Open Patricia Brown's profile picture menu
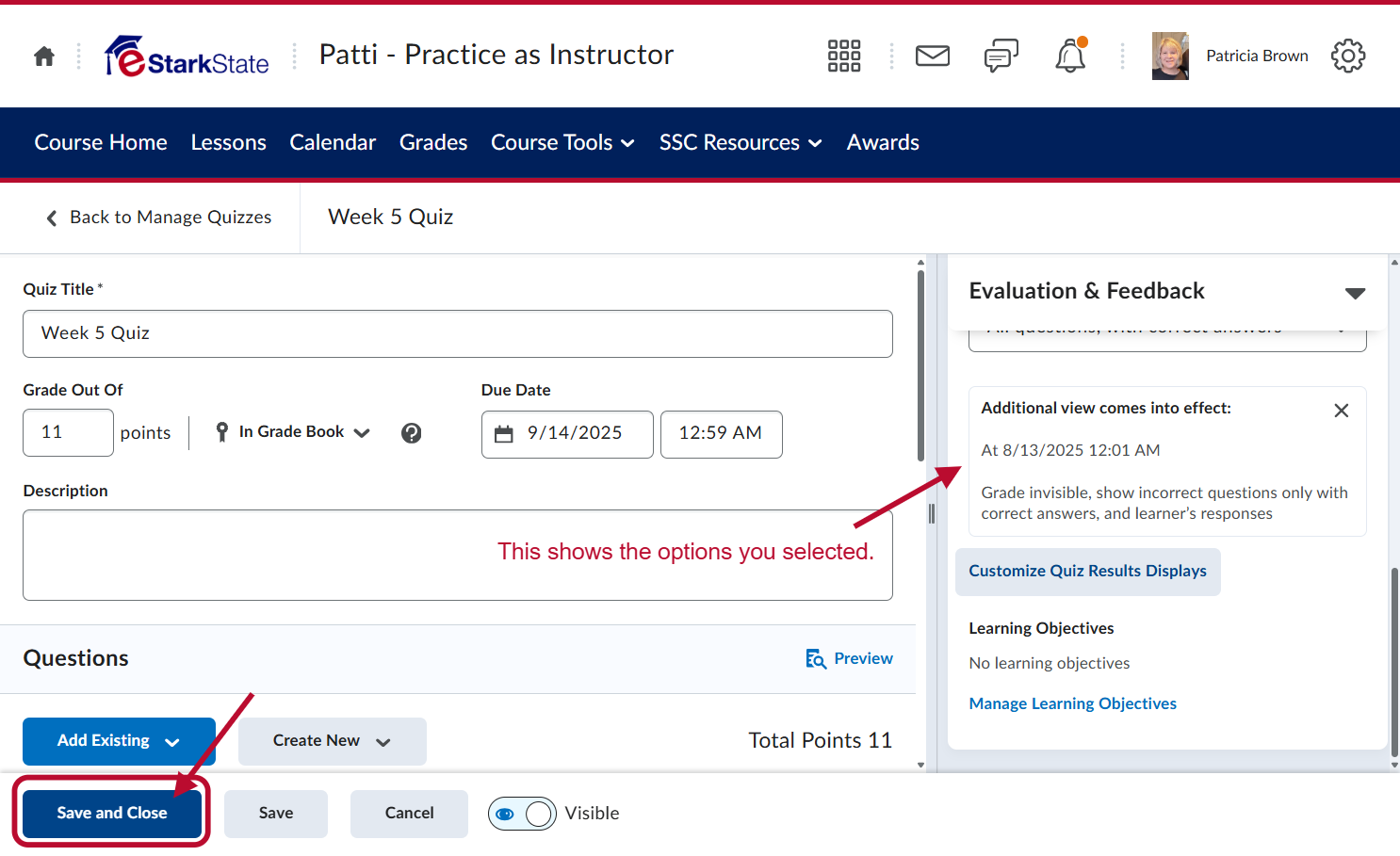 (1170, 57)
